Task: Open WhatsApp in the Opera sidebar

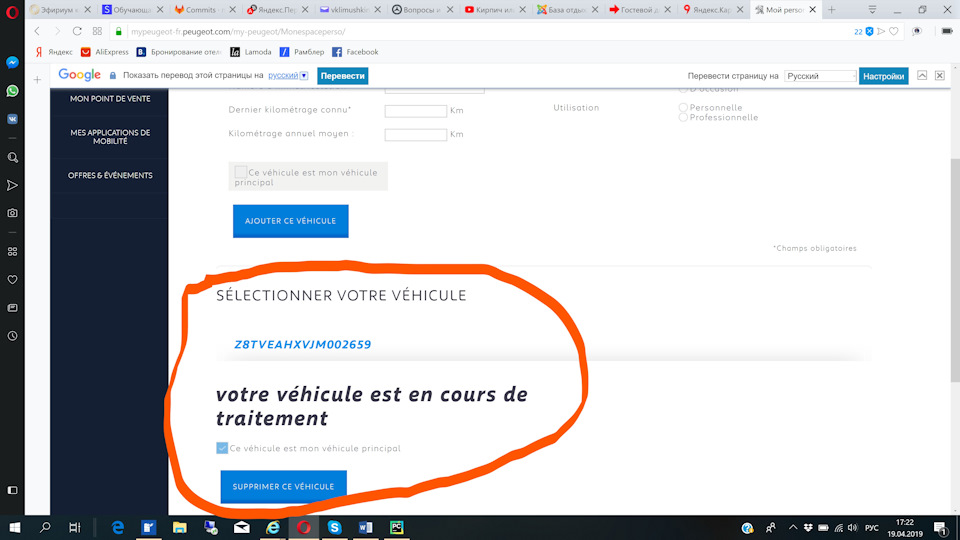Action: coord(12,90)
